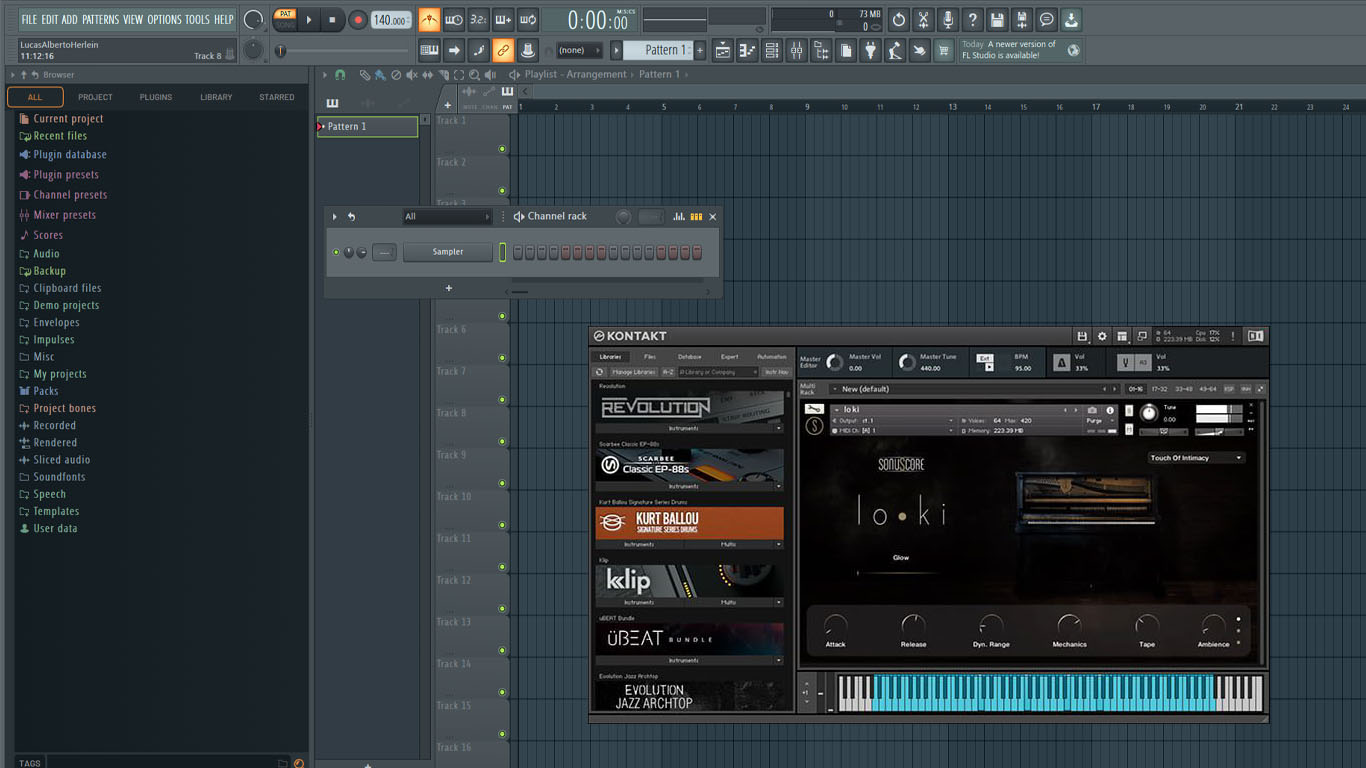Click the loki instrument snapshot camera icon

pos(1092,410)
